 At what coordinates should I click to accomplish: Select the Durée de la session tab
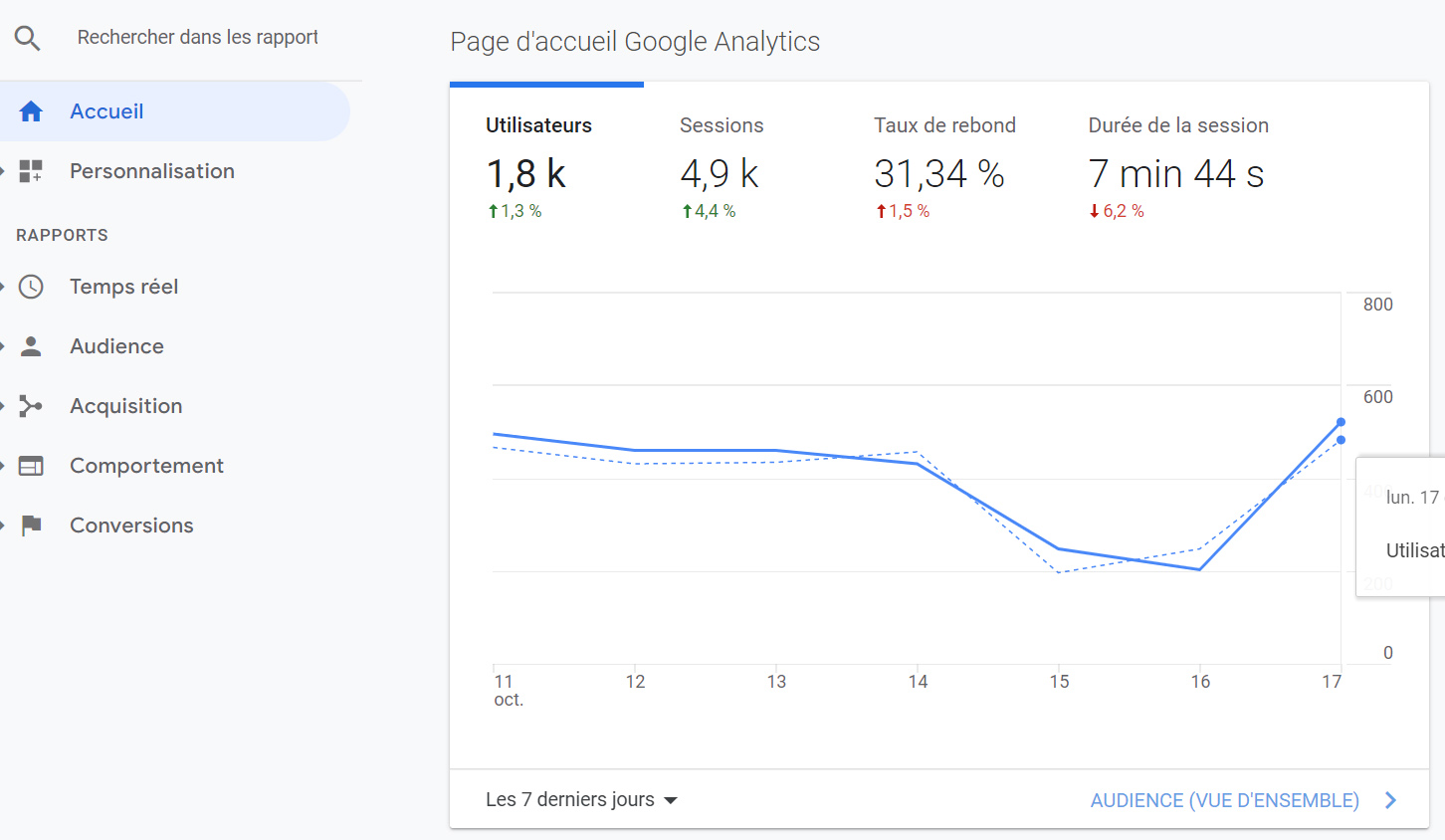point(1178,166)
